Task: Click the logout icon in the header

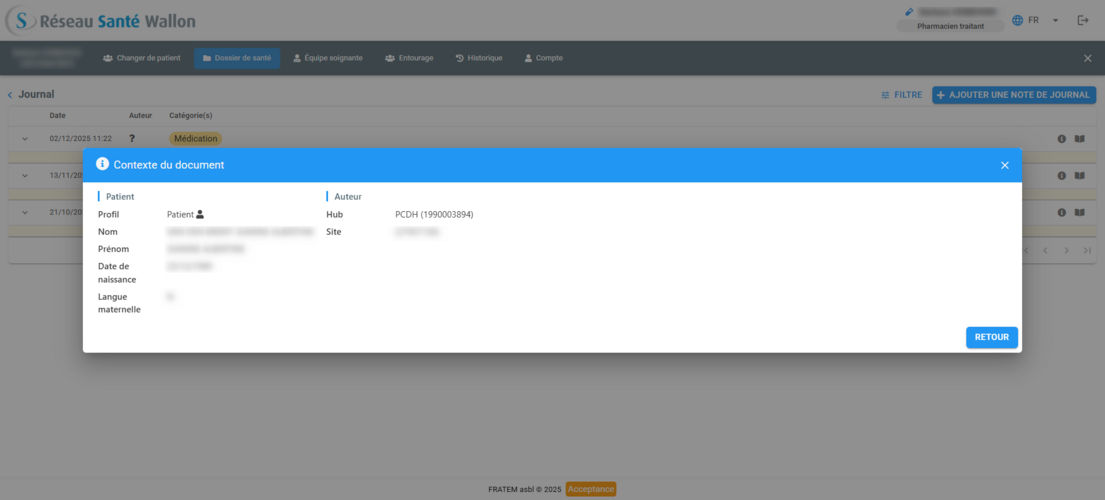Action: tap(1083, 20)
